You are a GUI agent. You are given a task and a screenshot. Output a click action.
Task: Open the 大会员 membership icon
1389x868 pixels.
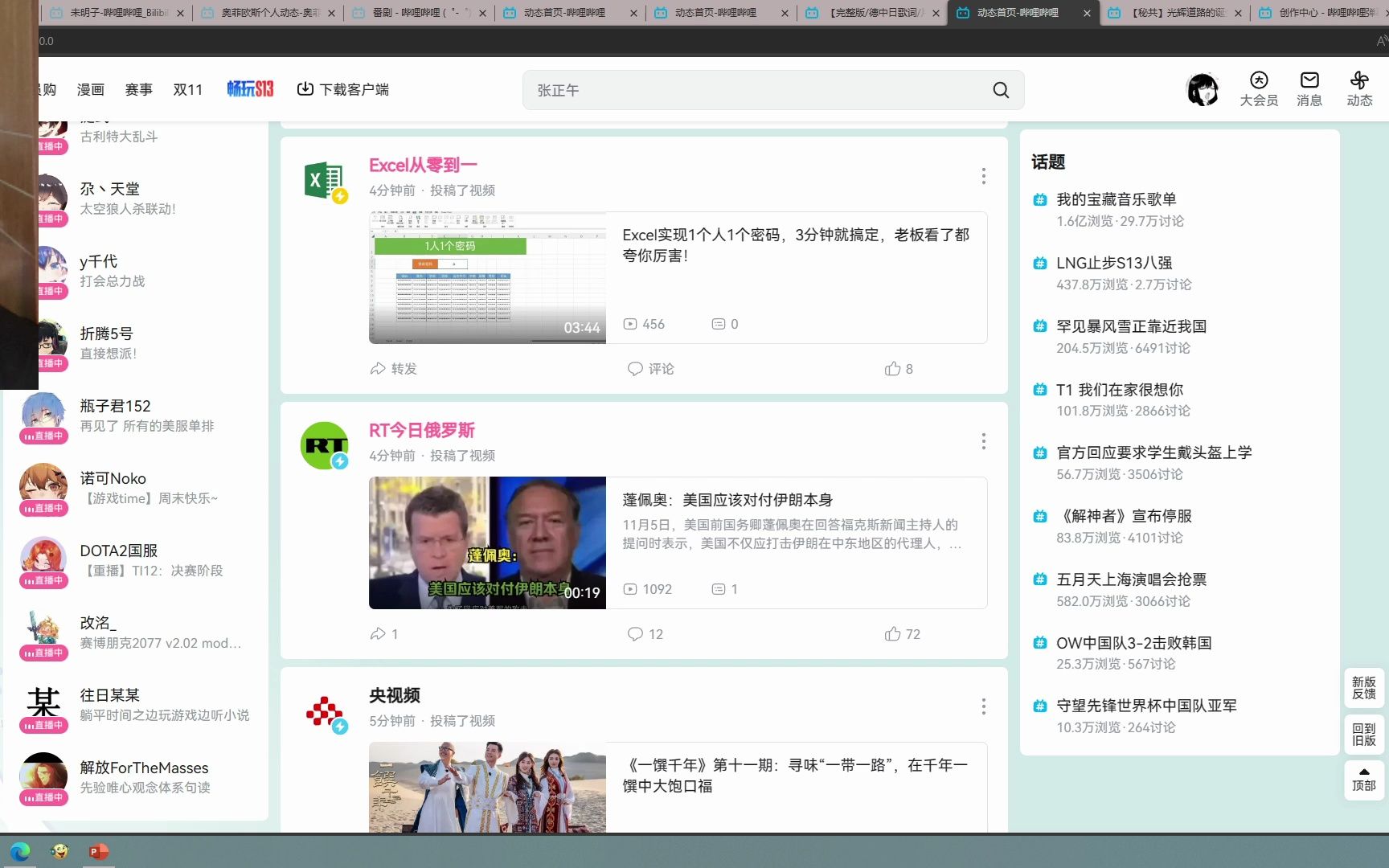pos(1259,80)
